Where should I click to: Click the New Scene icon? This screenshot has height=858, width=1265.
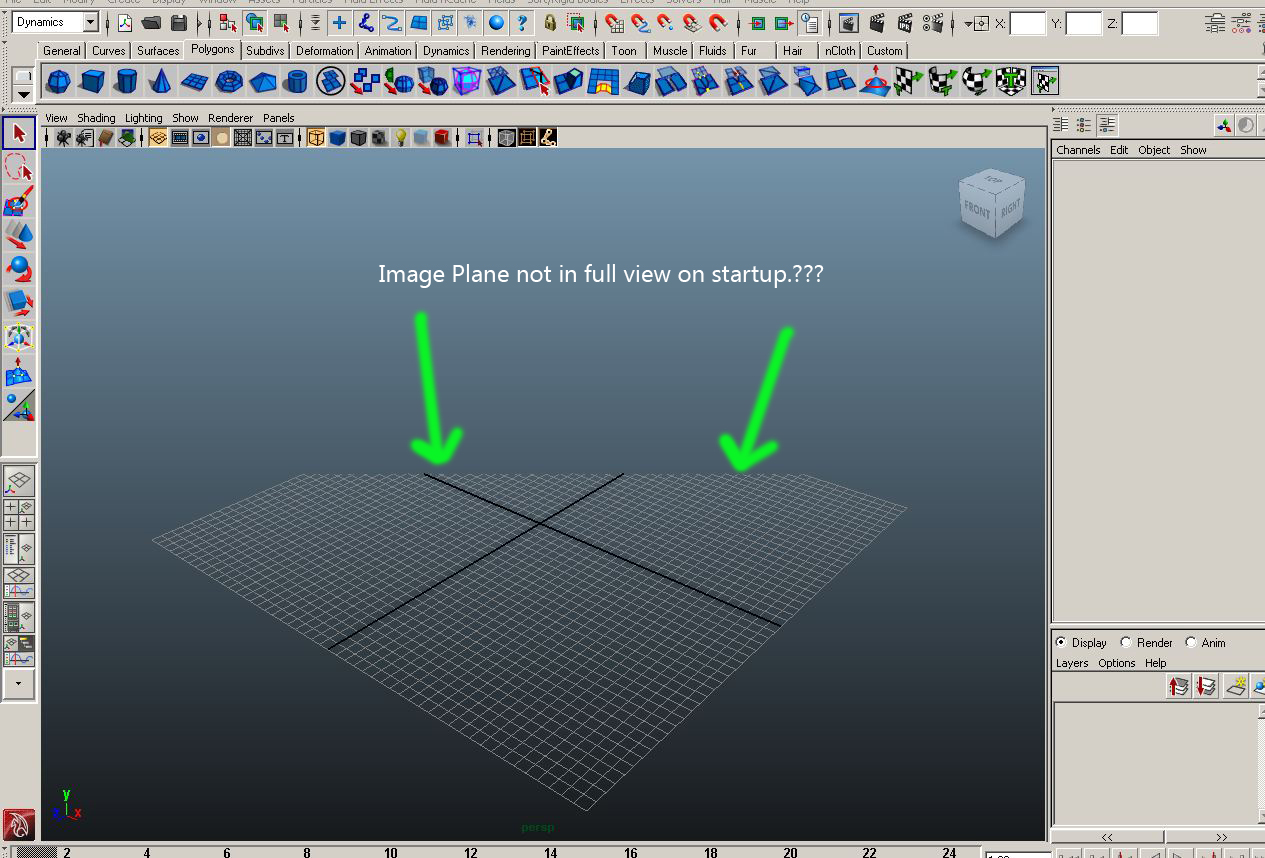[125, 22]
